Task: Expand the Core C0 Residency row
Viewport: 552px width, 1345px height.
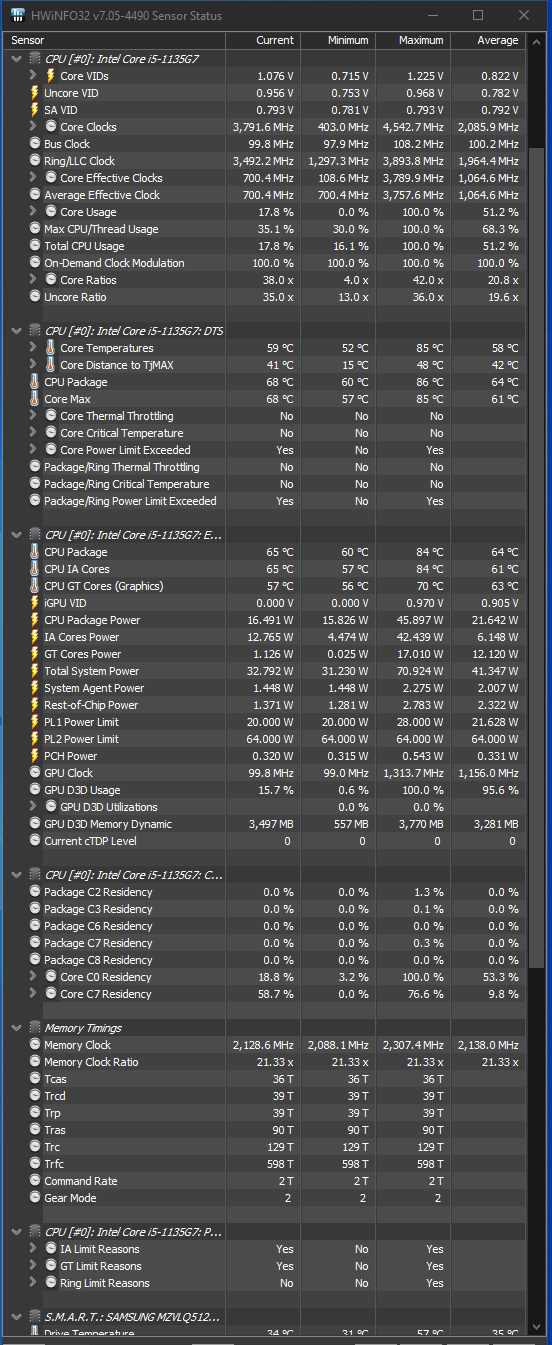Action: click(34, 977)
